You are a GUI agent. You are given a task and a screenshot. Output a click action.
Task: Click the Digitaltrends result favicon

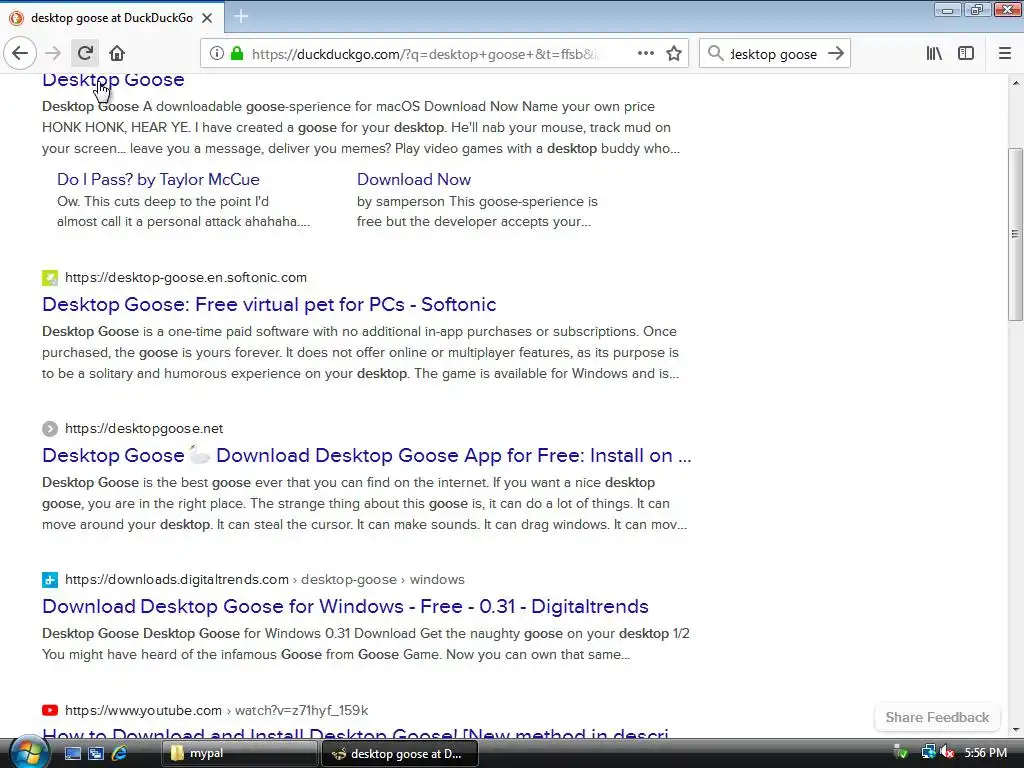point(50,579)
